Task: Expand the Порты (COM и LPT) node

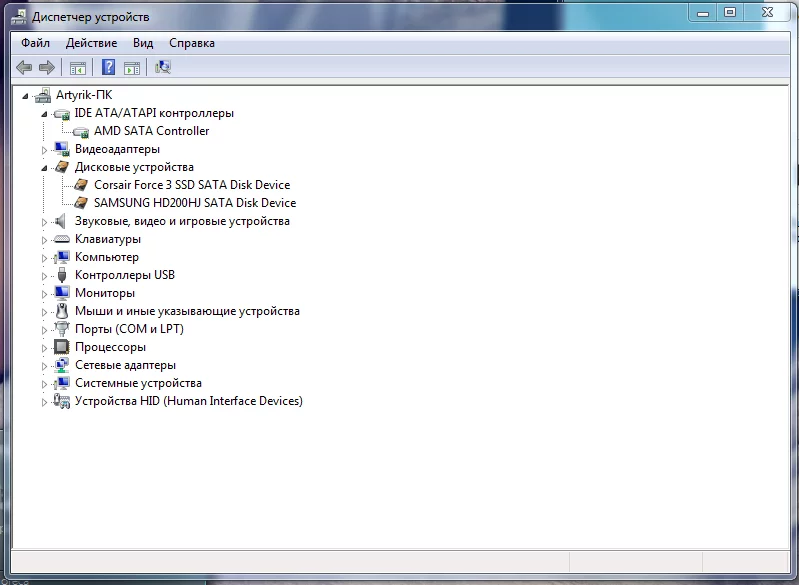Action: pos(44,330)
